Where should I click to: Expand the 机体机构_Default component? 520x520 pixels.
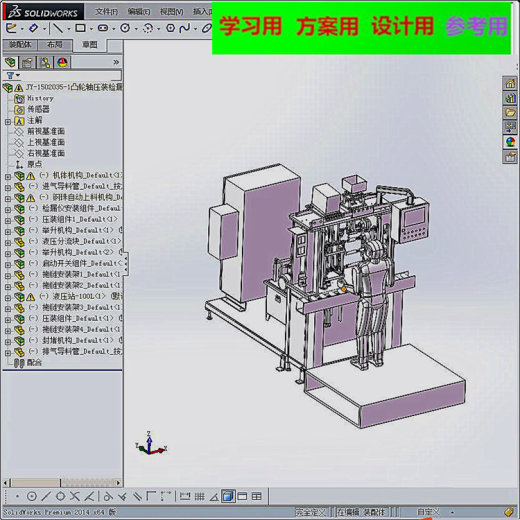coord(8,176)
